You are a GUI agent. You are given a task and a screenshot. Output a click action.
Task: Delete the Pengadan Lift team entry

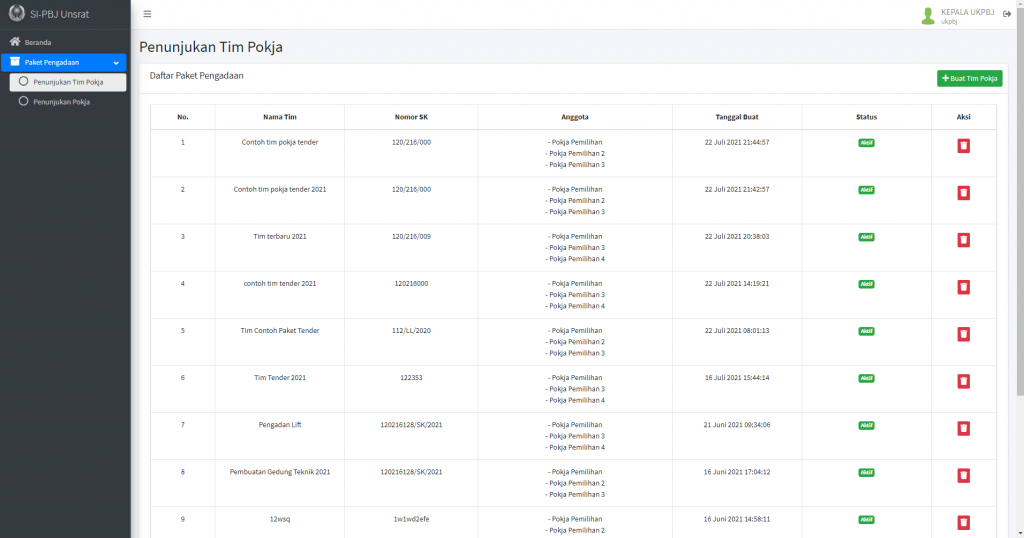(963, 428)
